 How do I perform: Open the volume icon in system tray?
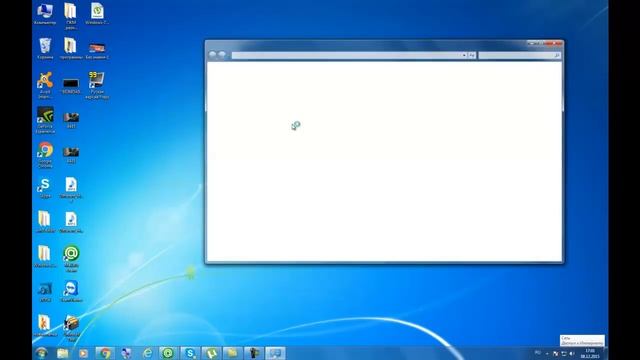572,353
